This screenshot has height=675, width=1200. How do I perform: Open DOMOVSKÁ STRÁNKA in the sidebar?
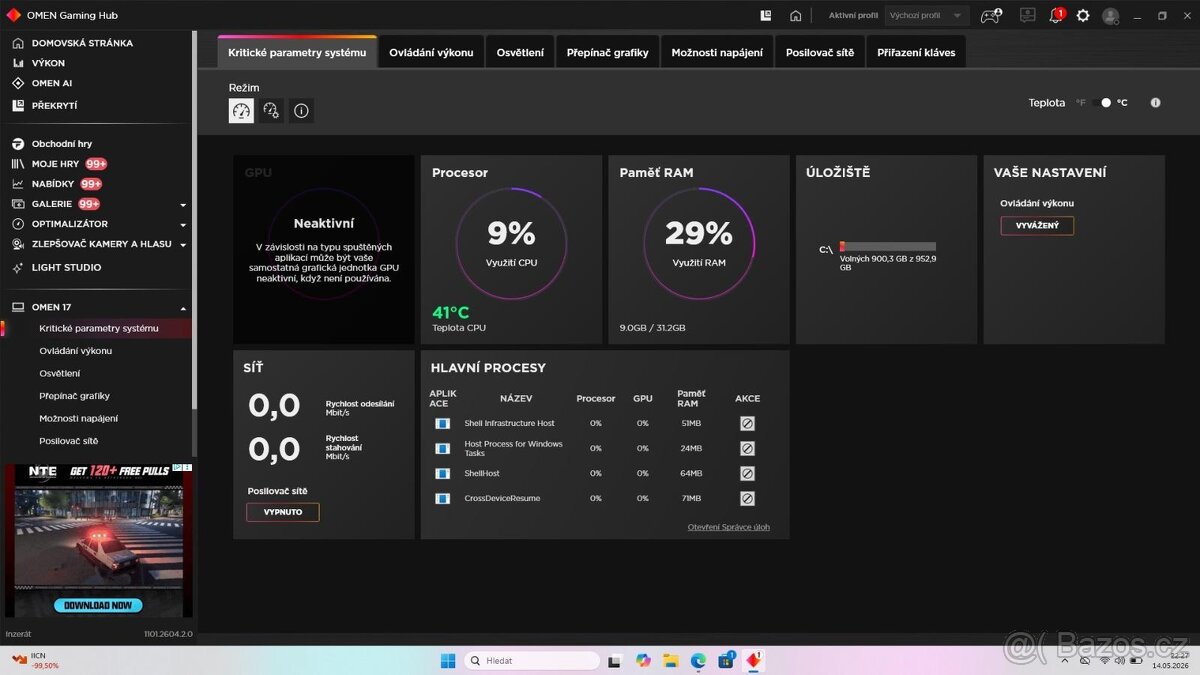[x=82, y=43]
